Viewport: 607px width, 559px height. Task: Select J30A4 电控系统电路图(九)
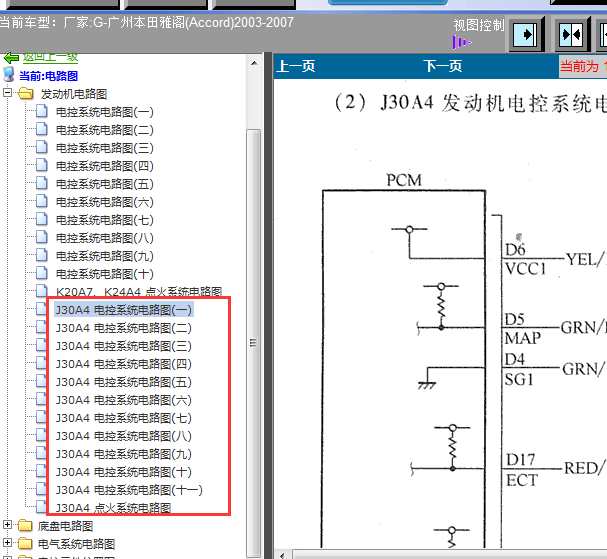point(123,454)
